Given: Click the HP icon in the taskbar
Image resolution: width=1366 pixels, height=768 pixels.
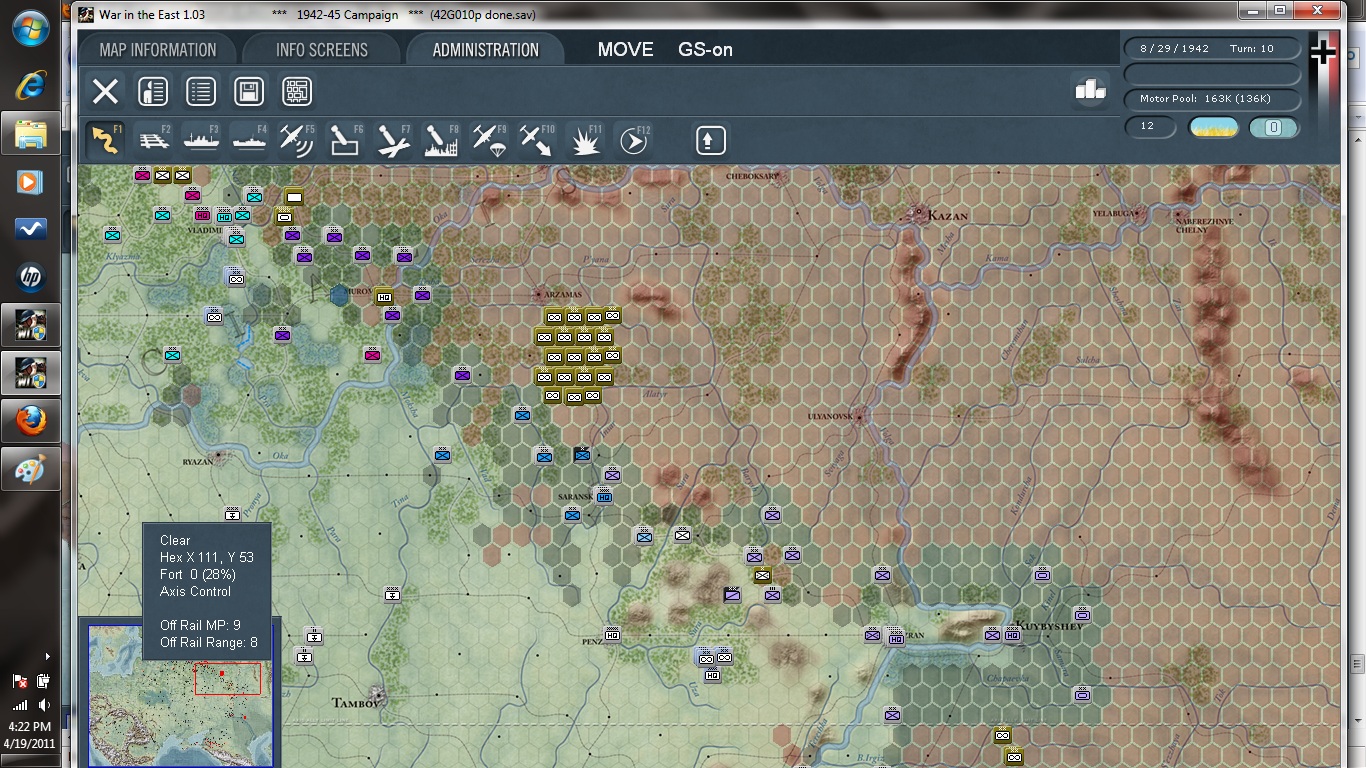Looking at the screenshot, I should tap(30, 277).
